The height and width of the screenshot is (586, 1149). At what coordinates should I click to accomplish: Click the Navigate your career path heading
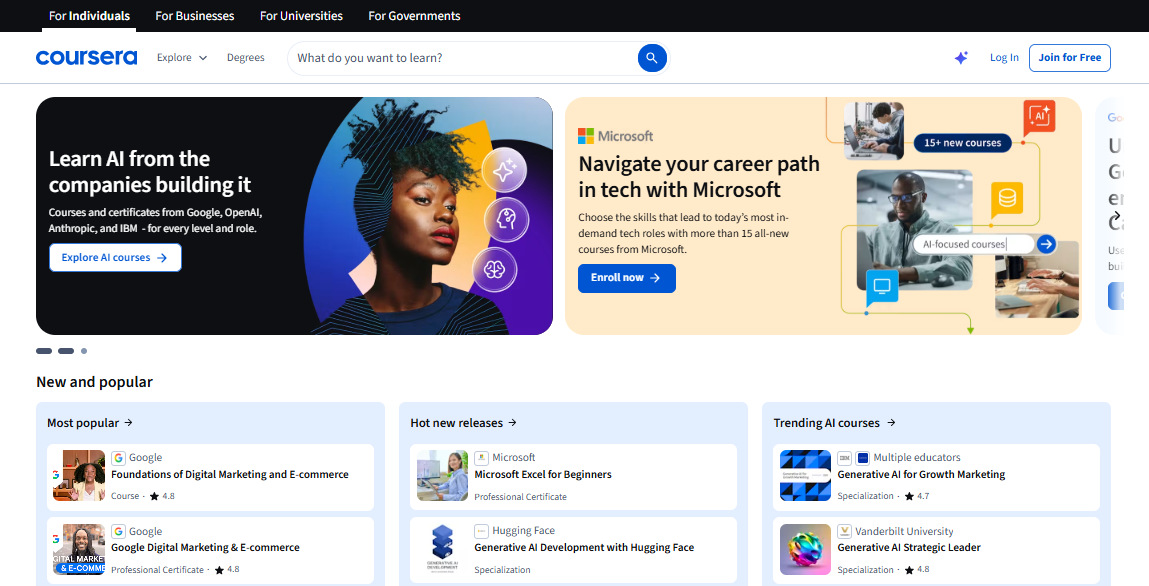699,177
